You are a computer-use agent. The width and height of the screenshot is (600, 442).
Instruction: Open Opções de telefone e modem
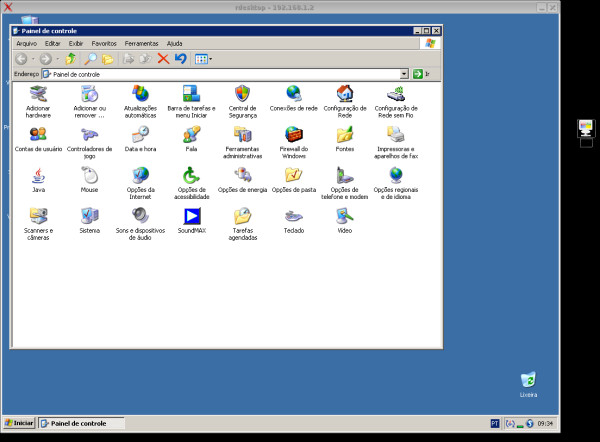coord(345,183)
